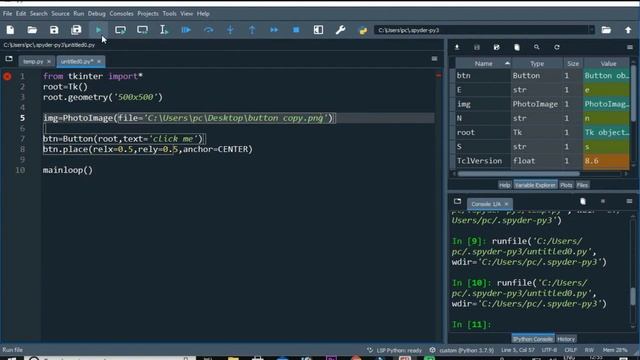This screenshot has height=360, width=640.
Task: Sort variables by the Name column
Action: tap(483, 64)
